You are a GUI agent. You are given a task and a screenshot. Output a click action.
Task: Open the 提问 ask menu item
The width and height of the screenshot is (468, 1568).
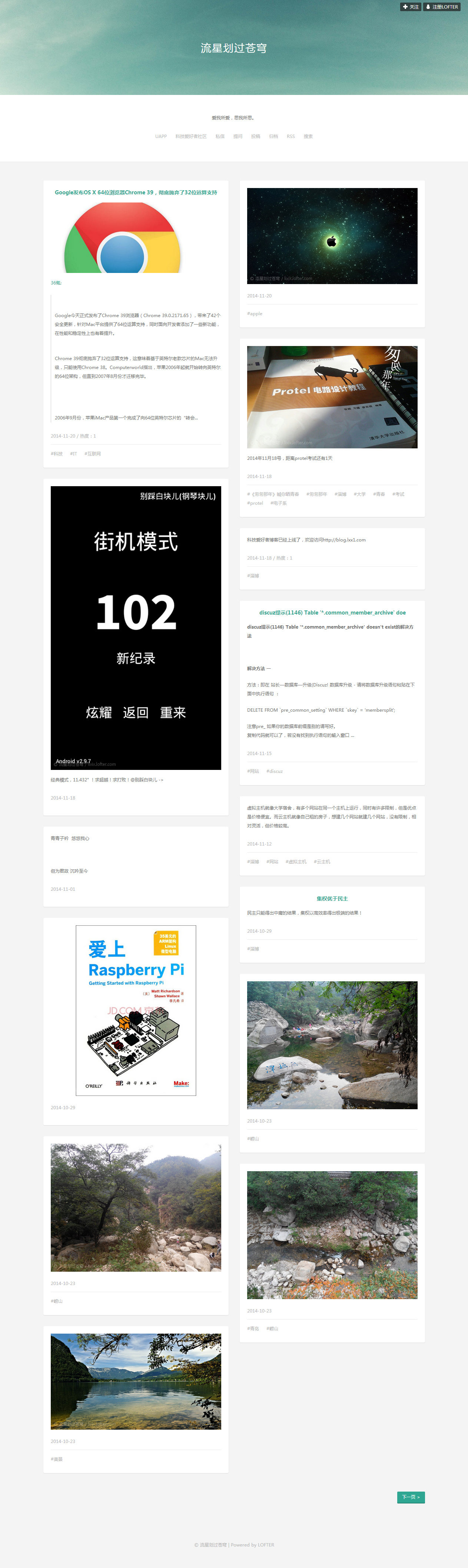238,136
